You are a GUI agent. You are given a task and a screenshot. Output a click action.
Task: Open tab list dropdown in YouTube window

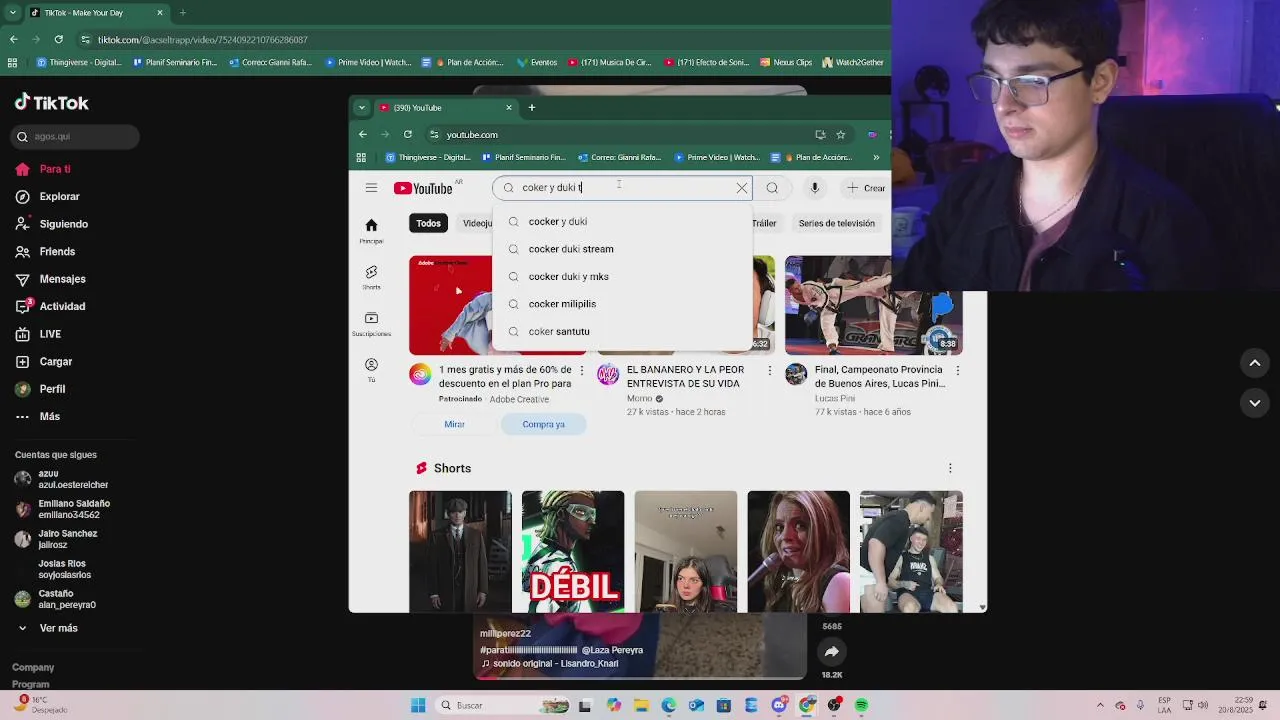(x=362, y=107)
